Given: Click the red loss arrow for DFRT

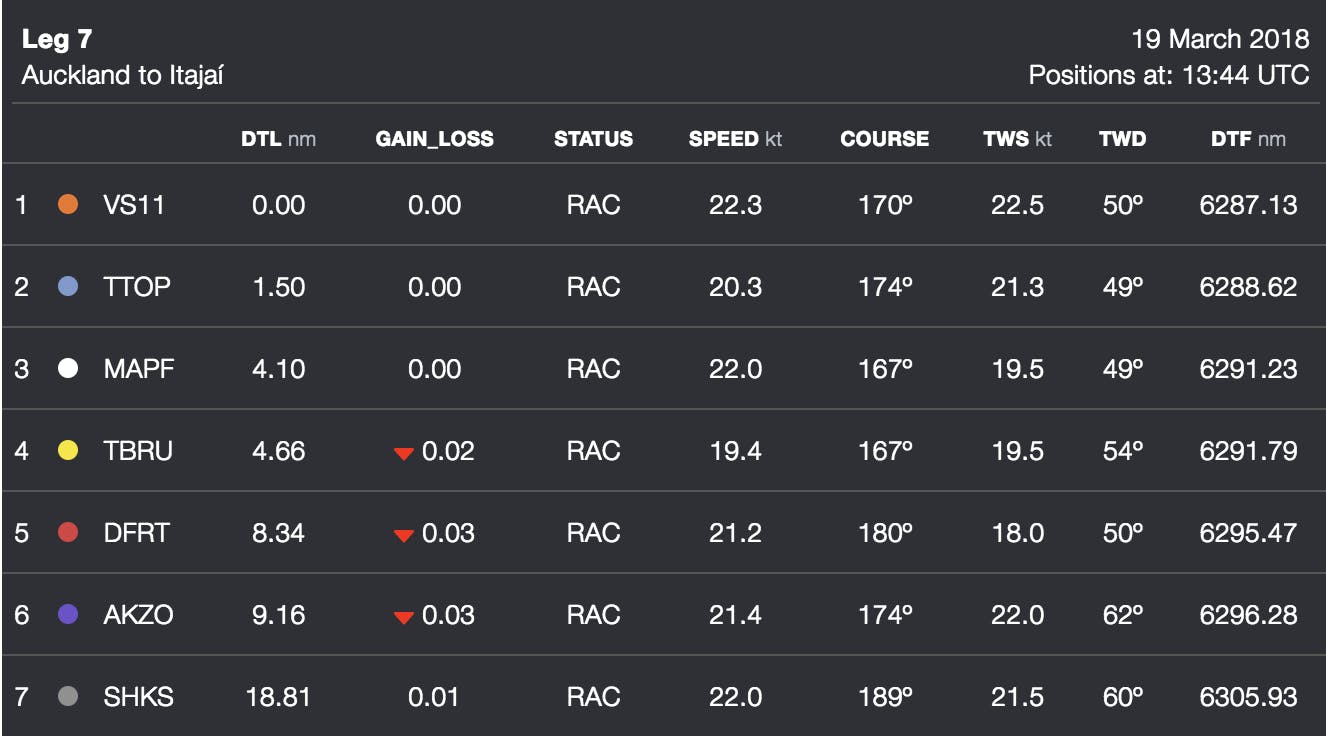Looking at the screenshot, I should click(x=404, y=535).
